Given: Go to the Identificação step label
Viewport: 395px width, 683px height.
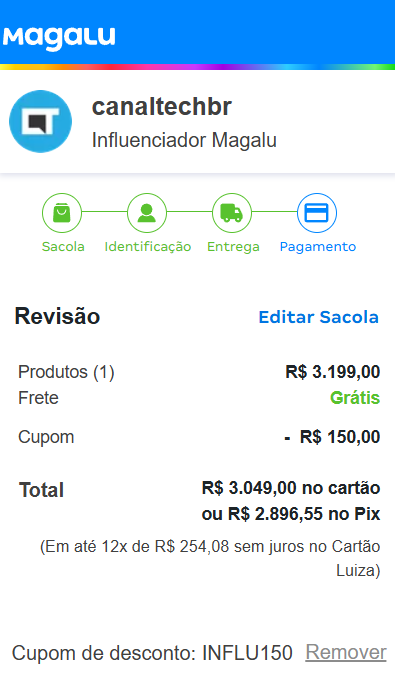Looking at the screenshot, I should 148,247.
